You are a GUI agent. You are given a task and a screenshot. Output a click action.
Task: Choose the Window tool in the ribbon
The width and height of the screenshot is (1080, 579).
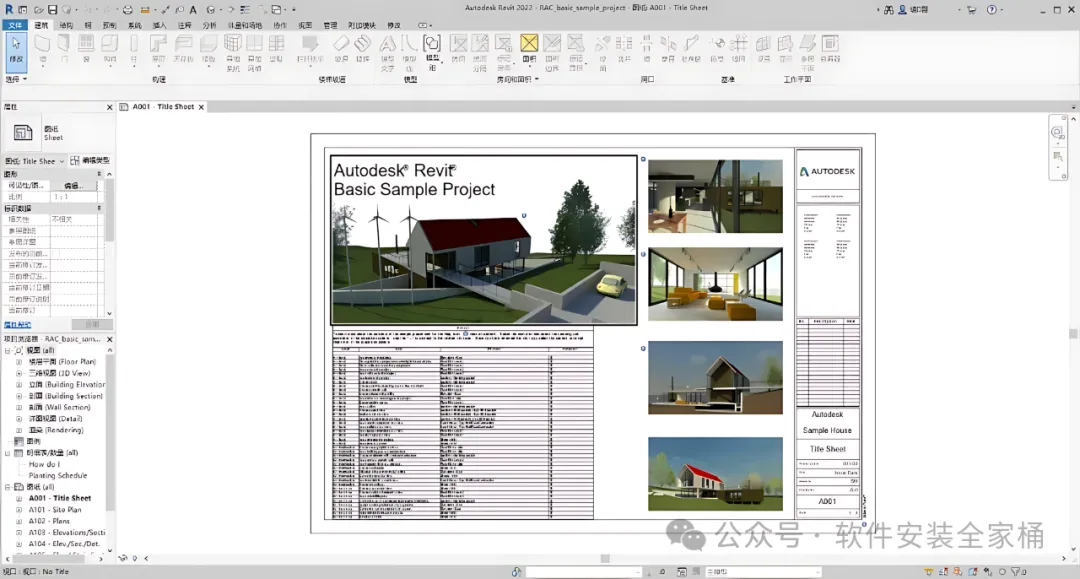[x=86, y=48]
